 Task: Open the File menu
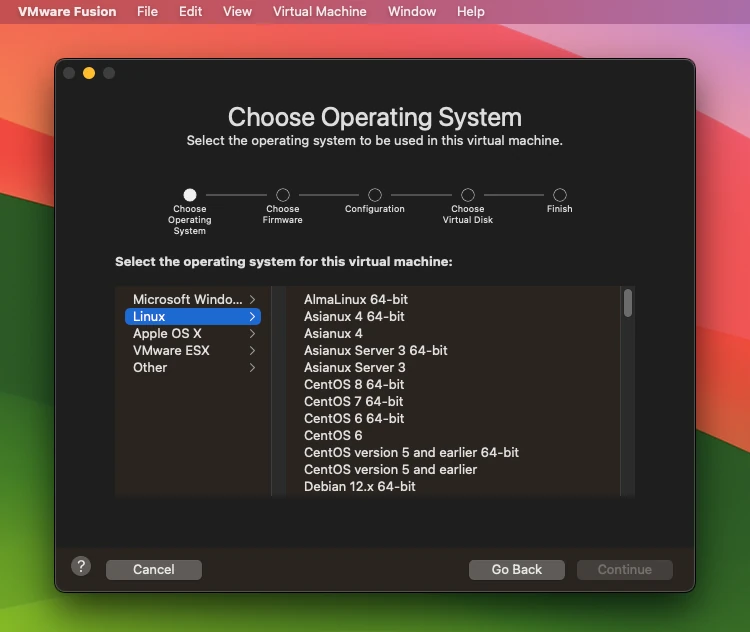click(147, 11)
